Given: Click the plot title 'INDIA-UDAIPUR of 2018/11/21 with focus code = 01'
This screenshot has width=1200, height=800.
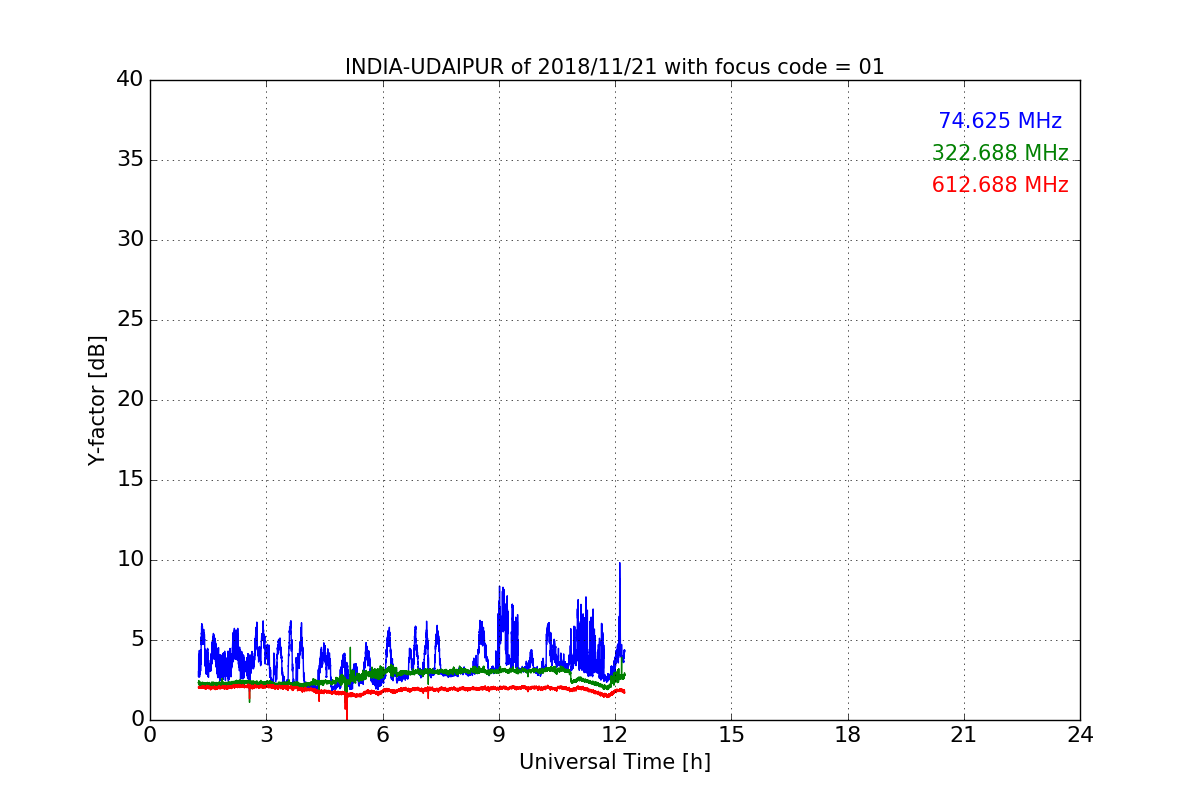Looking at the screenshot, I should coord(614,67).
